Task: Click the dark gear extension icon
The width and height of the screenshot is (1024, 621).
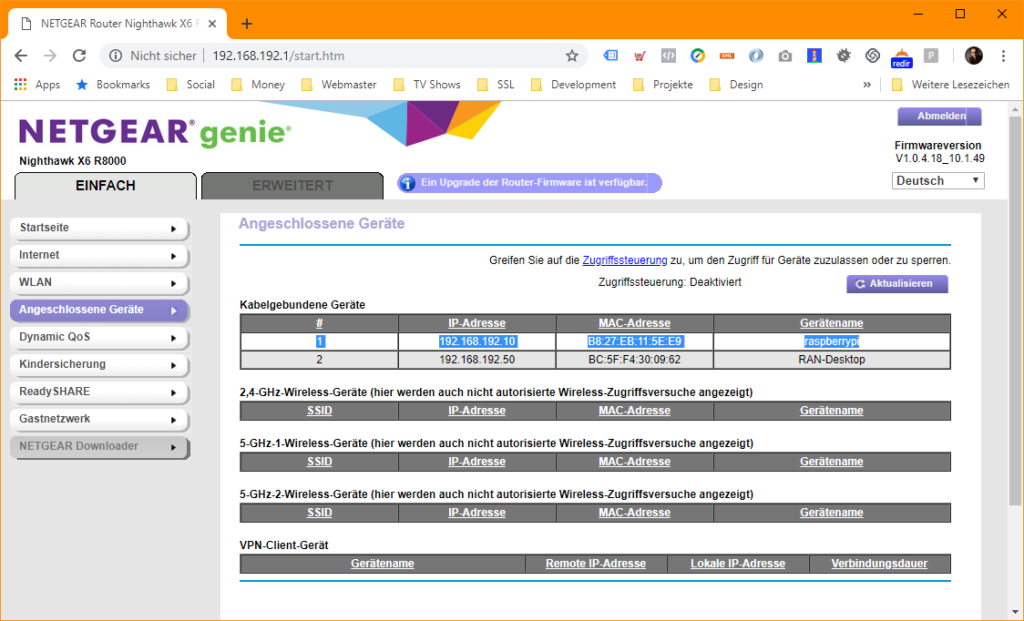Action: tap(844, 56)
